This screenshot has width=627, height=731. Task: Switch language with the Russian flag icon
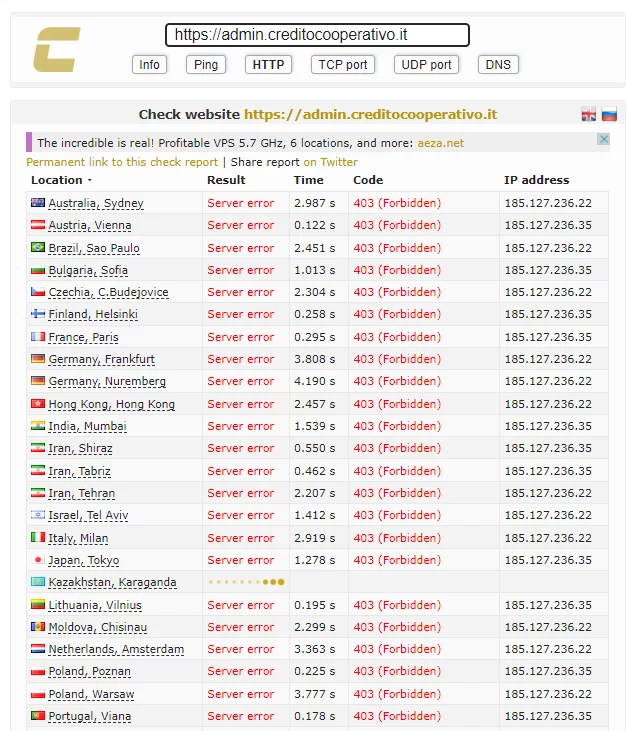tap(608, 115)
